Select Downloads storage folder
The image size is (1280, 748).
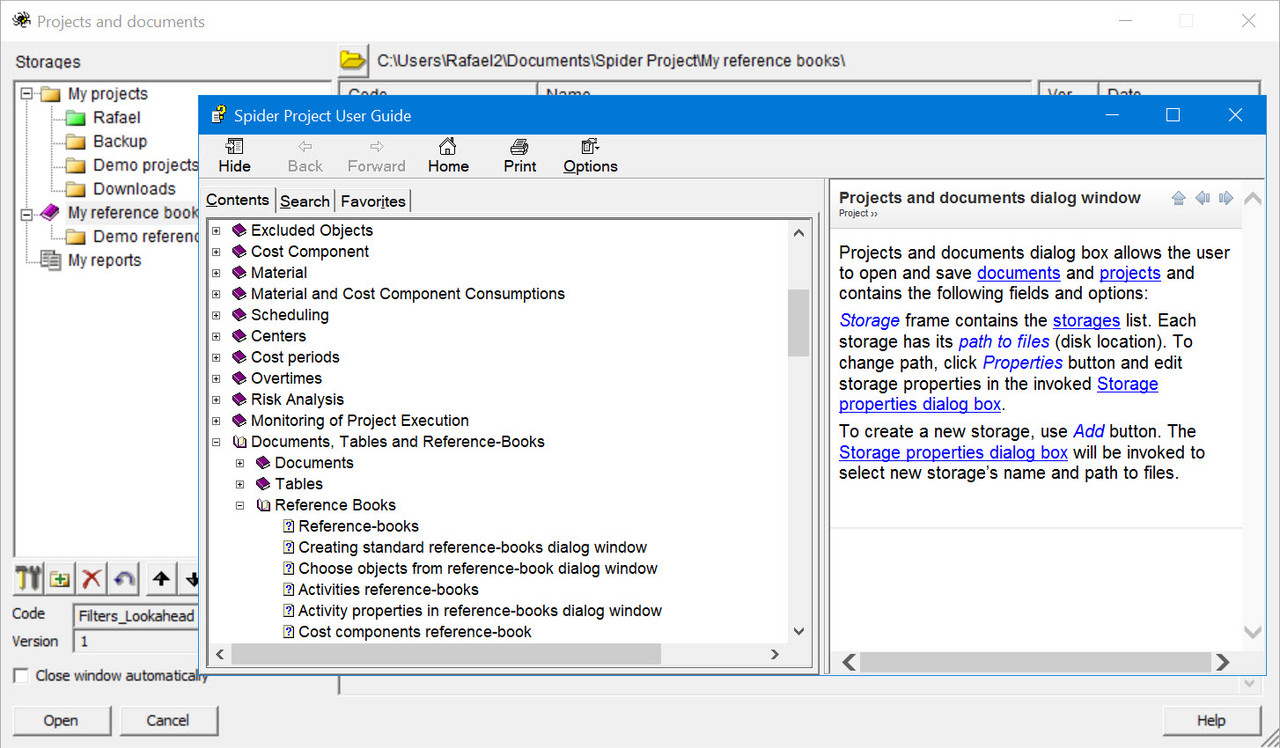pos(121,188)
